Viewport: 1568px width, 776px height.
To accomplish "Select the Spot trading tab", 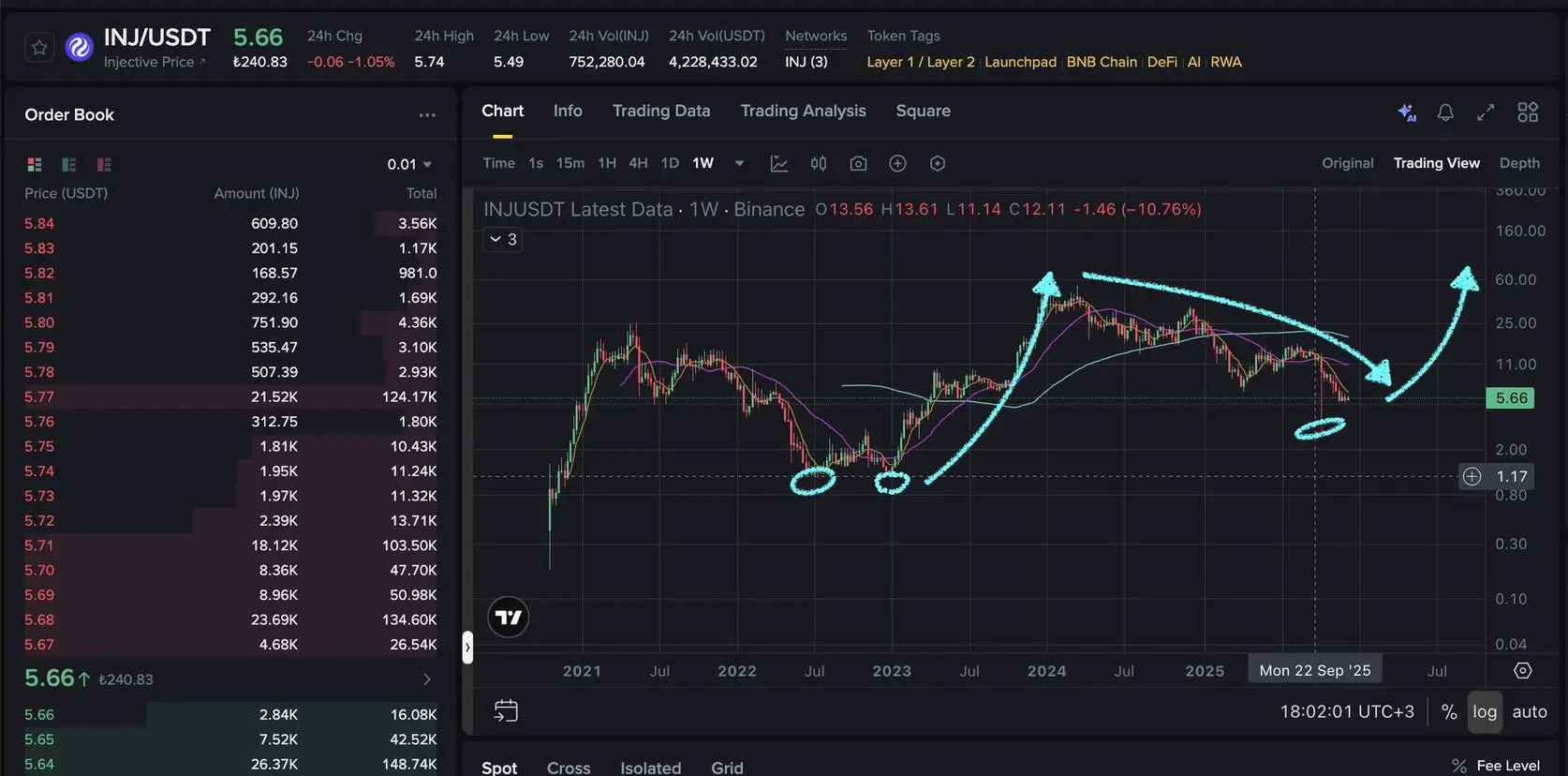I will (x=499, y=768).
